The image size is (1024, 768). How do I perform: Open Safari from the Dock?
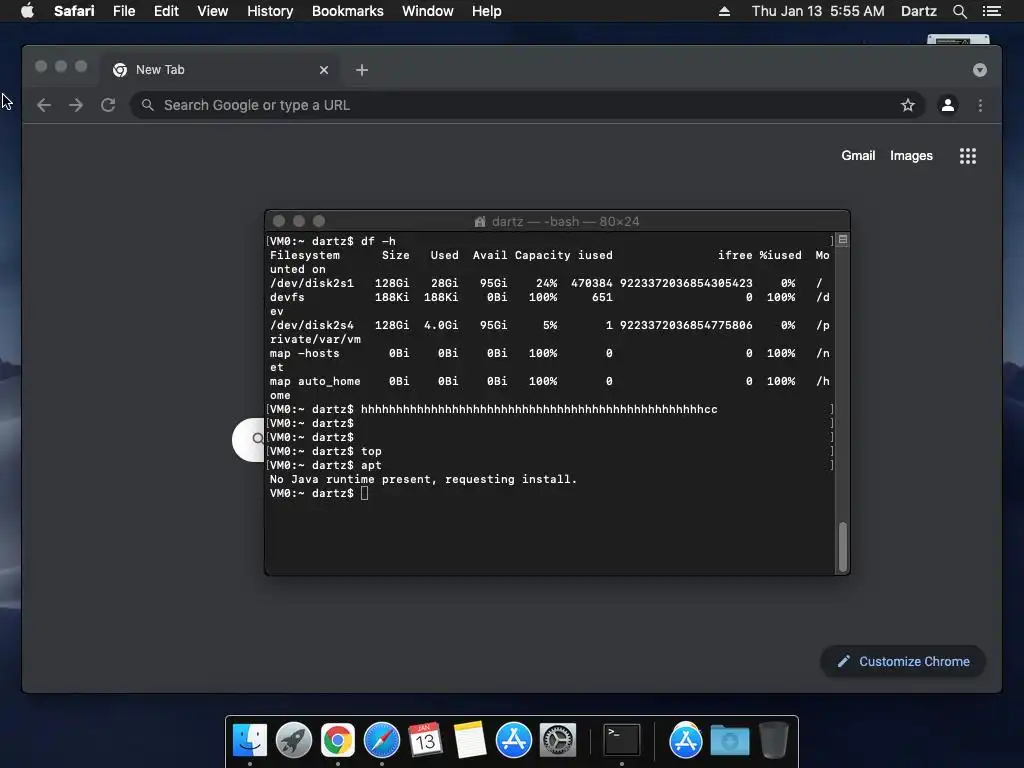[x=381, y=740]
